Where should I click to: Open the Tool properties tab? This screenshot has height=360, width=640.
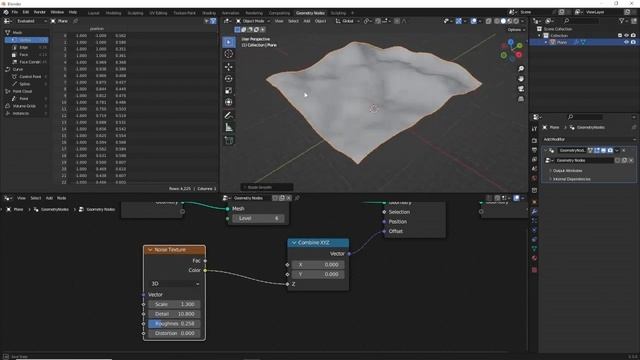coord(534,129)
